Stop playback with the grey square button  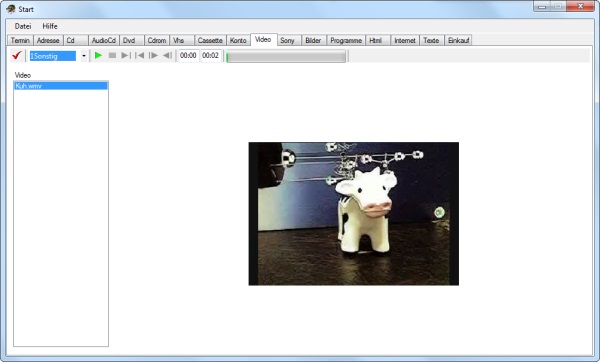tap(112, 55)
